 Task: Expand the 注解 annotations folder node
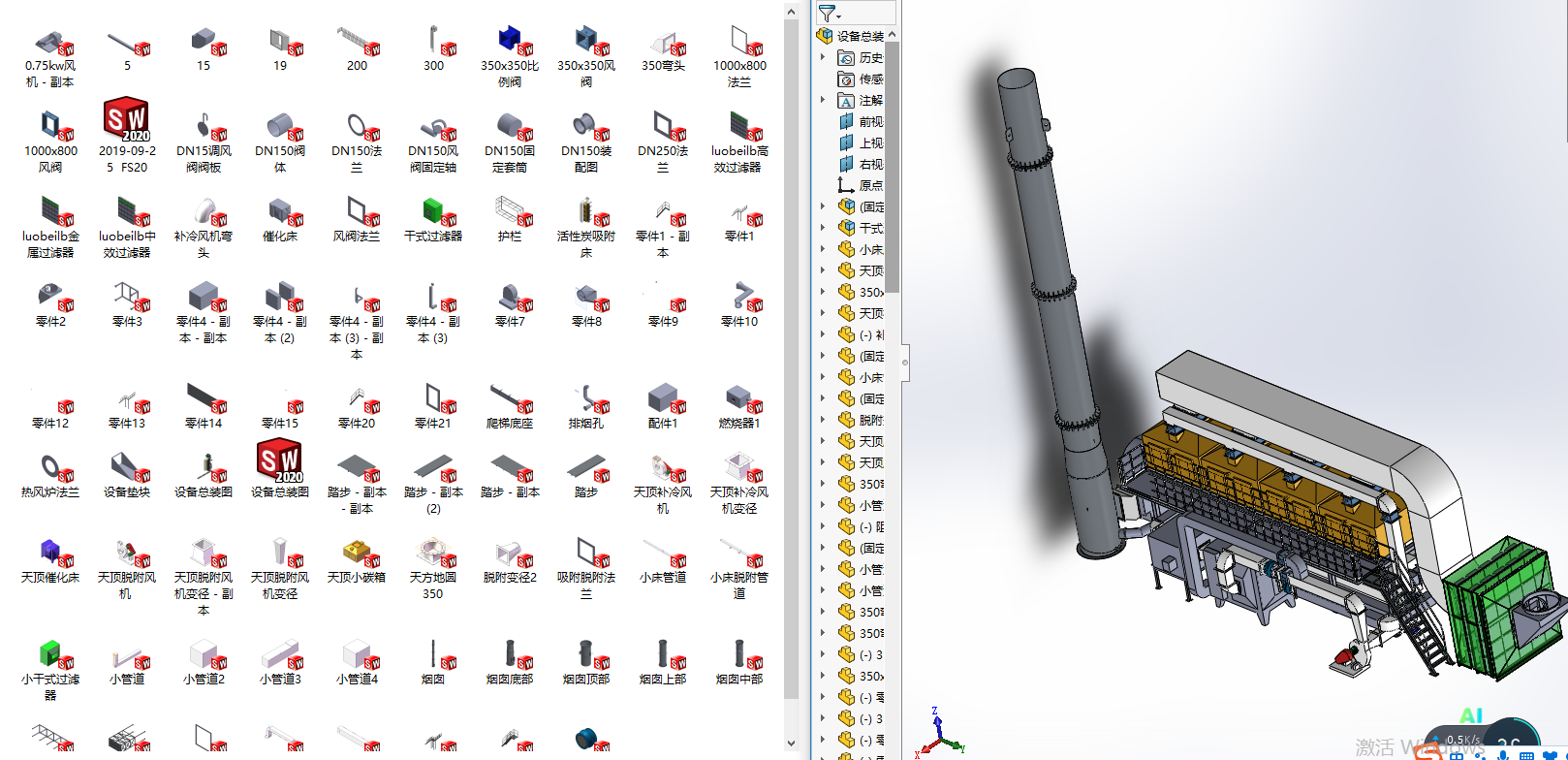coord(823,100)
